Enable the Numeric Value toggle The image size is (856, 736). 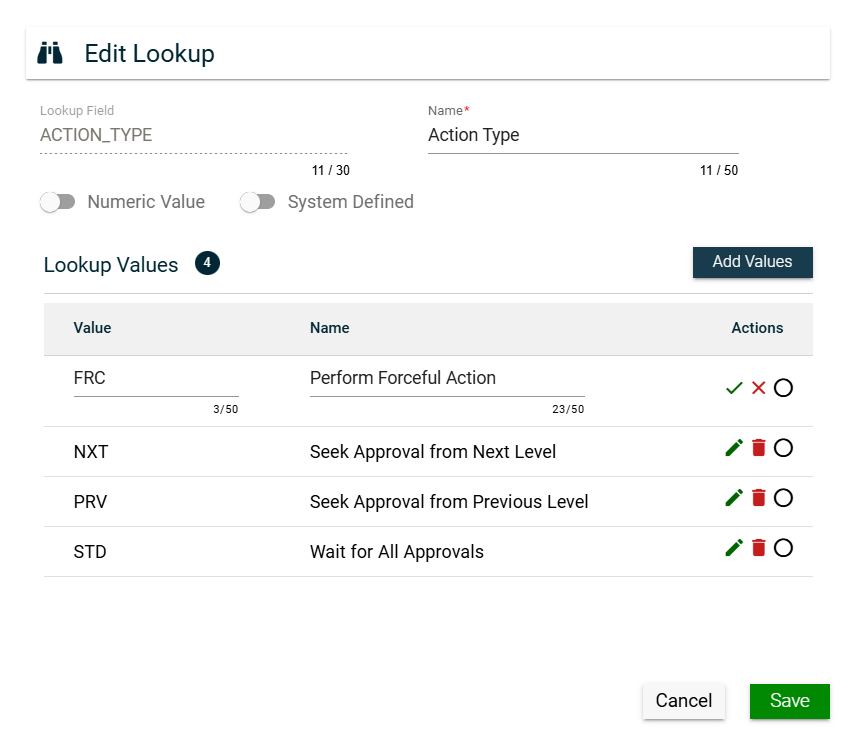point(58,202)
